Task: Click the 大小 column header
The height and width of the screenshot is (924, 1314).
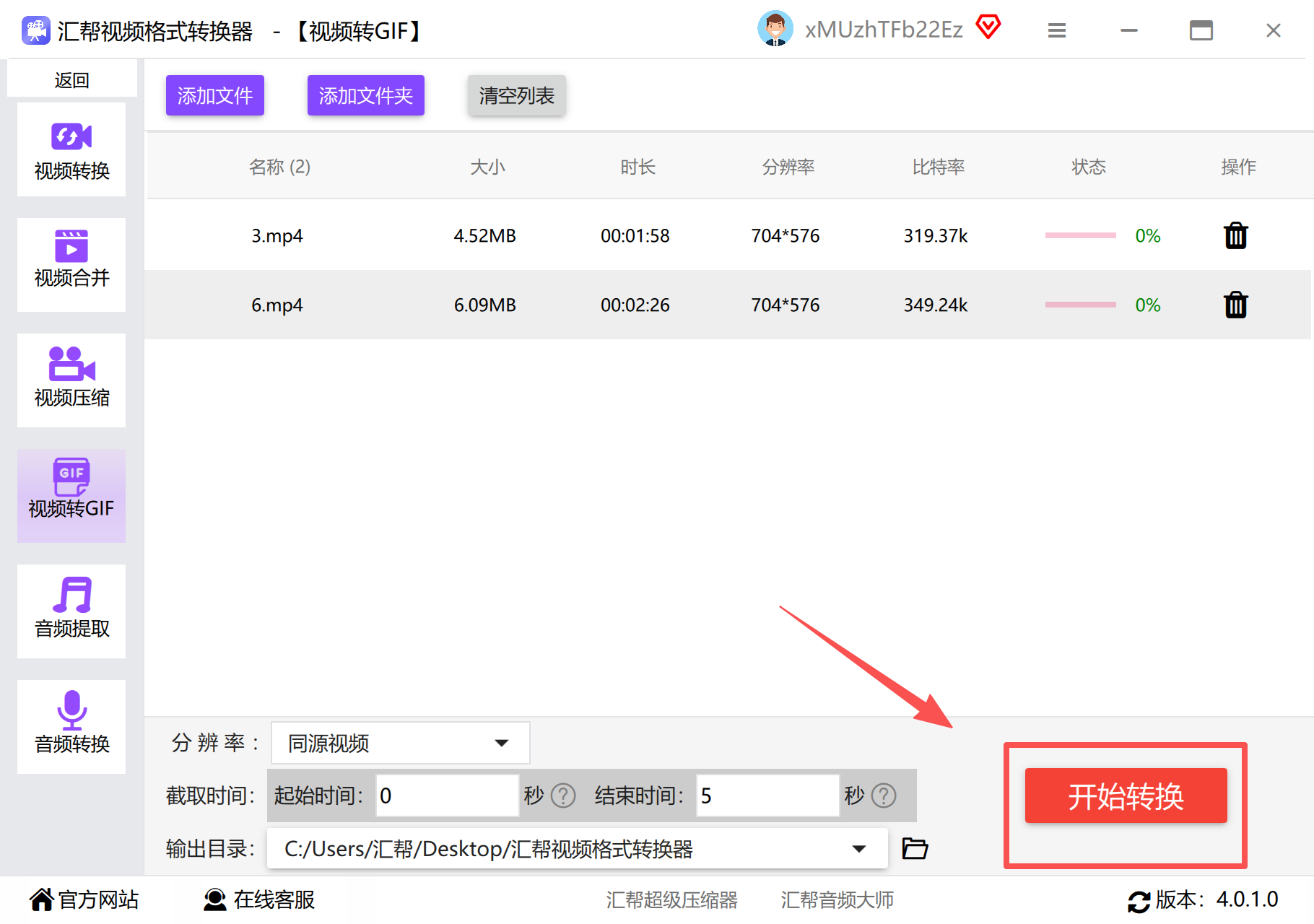Action: pos(488,167)
